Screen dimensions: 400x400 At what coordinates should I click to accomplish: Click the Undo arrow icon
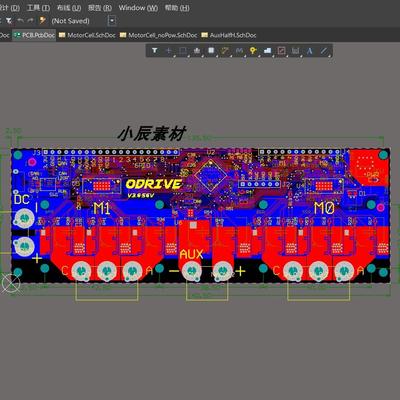point(21,21)
